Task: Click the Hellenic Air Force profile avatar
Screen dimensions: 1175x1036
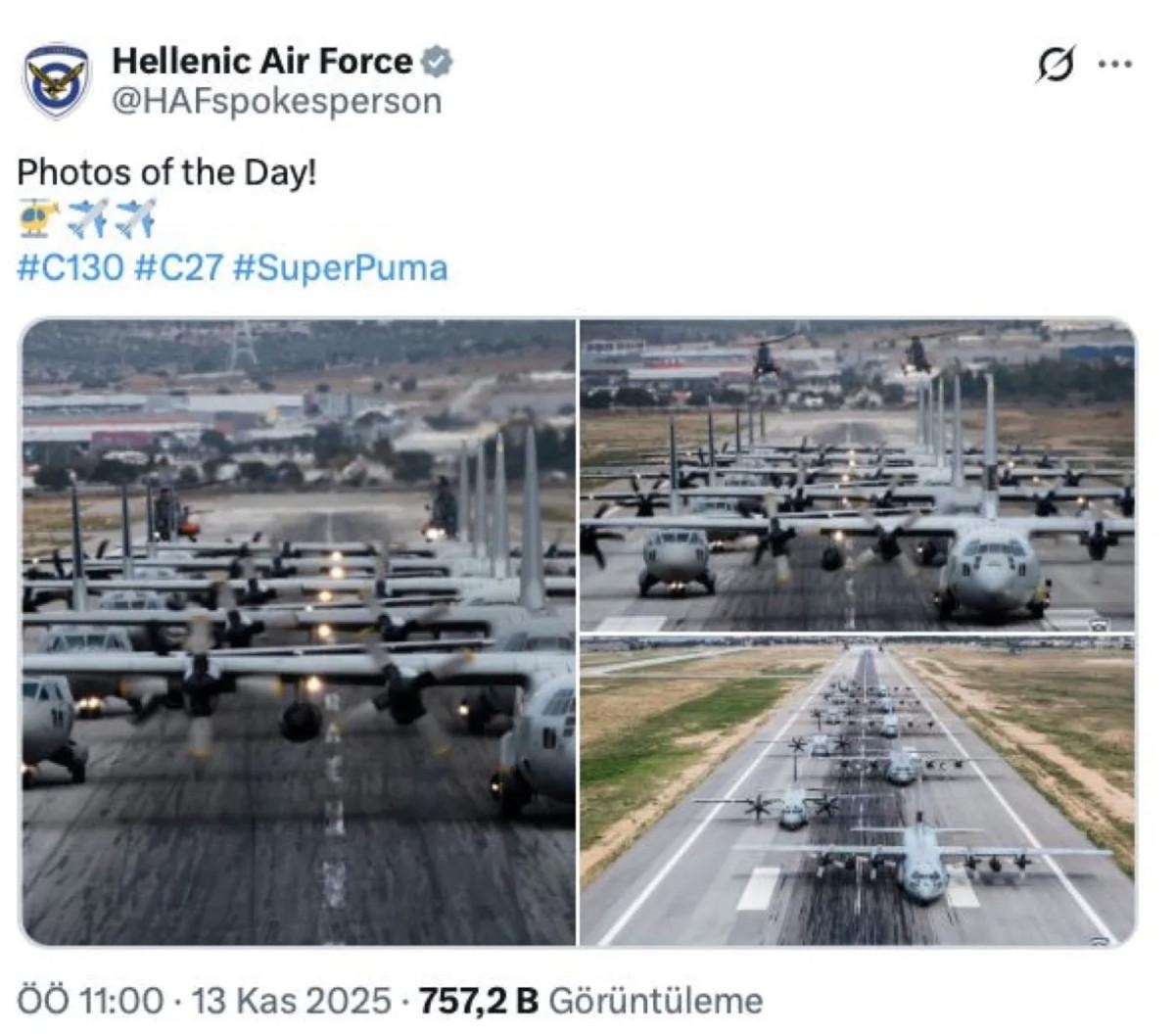Action: pyautogui.click(x=57, y=80)
